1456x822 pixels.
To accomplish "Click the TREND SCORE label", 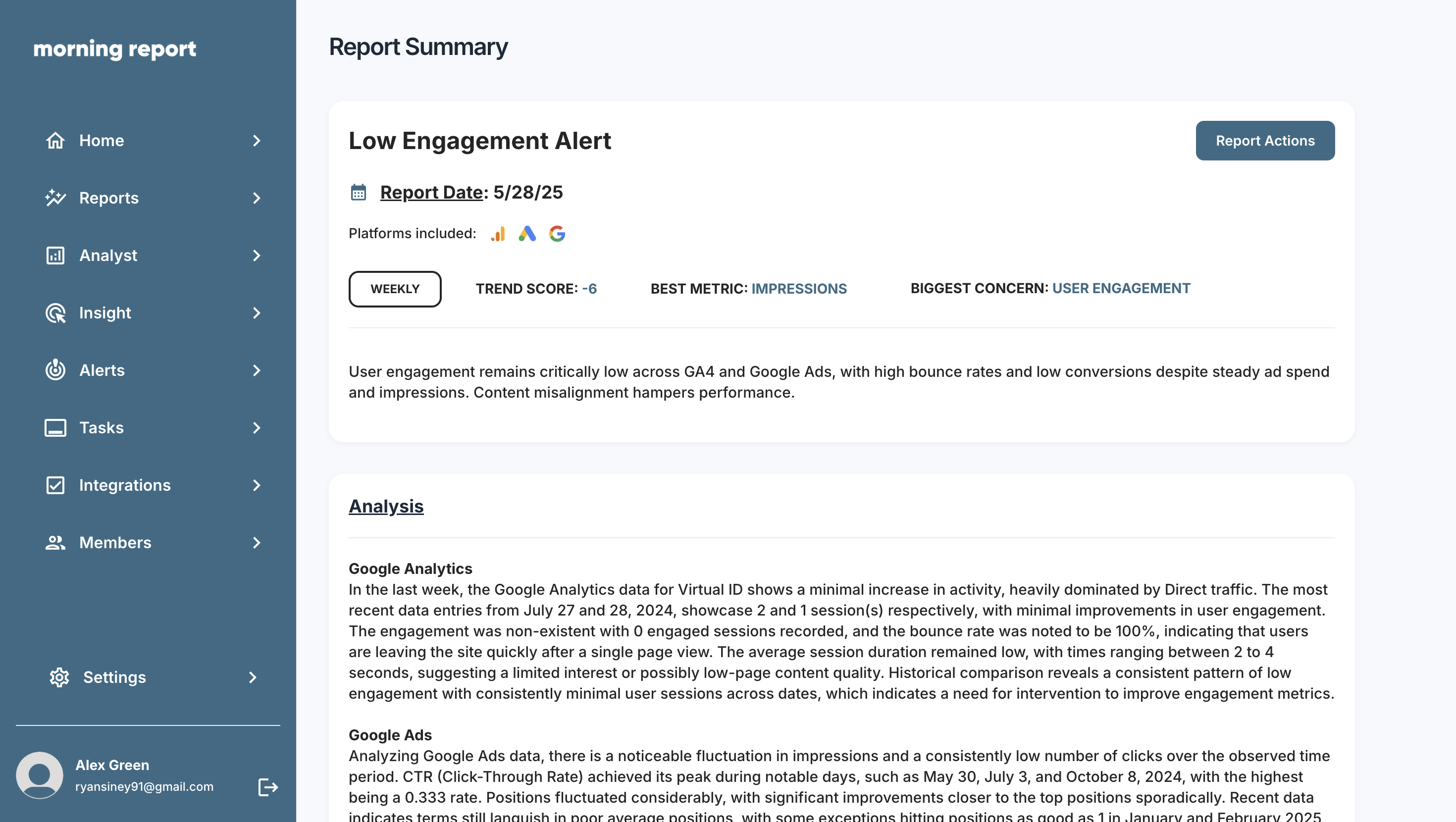I will 527,289.
